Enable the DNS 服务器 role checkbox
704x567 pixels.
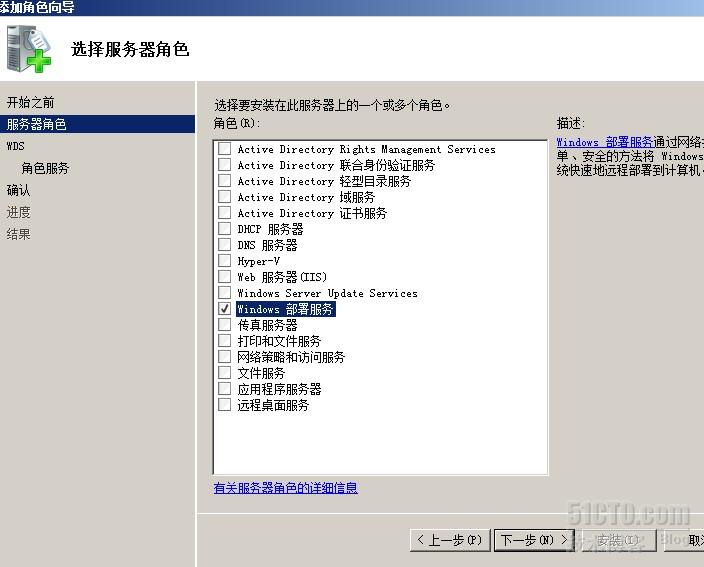pos(224,245)
